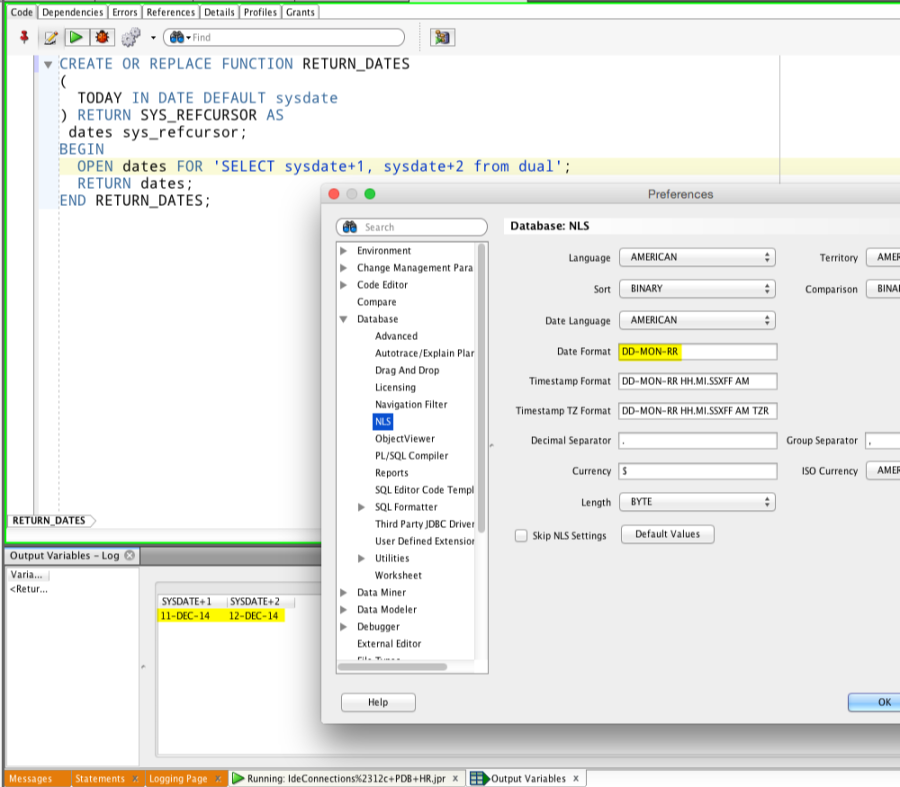The width and height of the screenshot is (900, 787).
Task: Enable the Skip NLS Settings checkbox
Action: coord(521,536)
